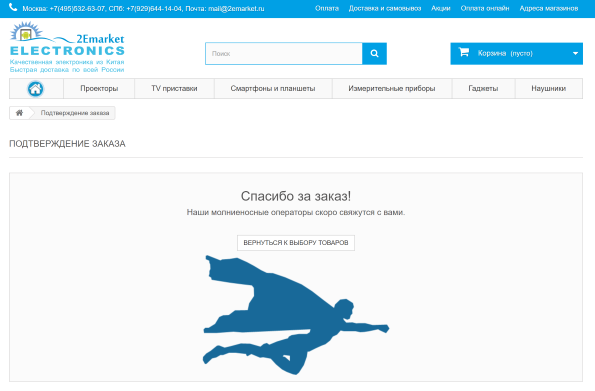Open the Адреса магазинов link

(549, 8)
